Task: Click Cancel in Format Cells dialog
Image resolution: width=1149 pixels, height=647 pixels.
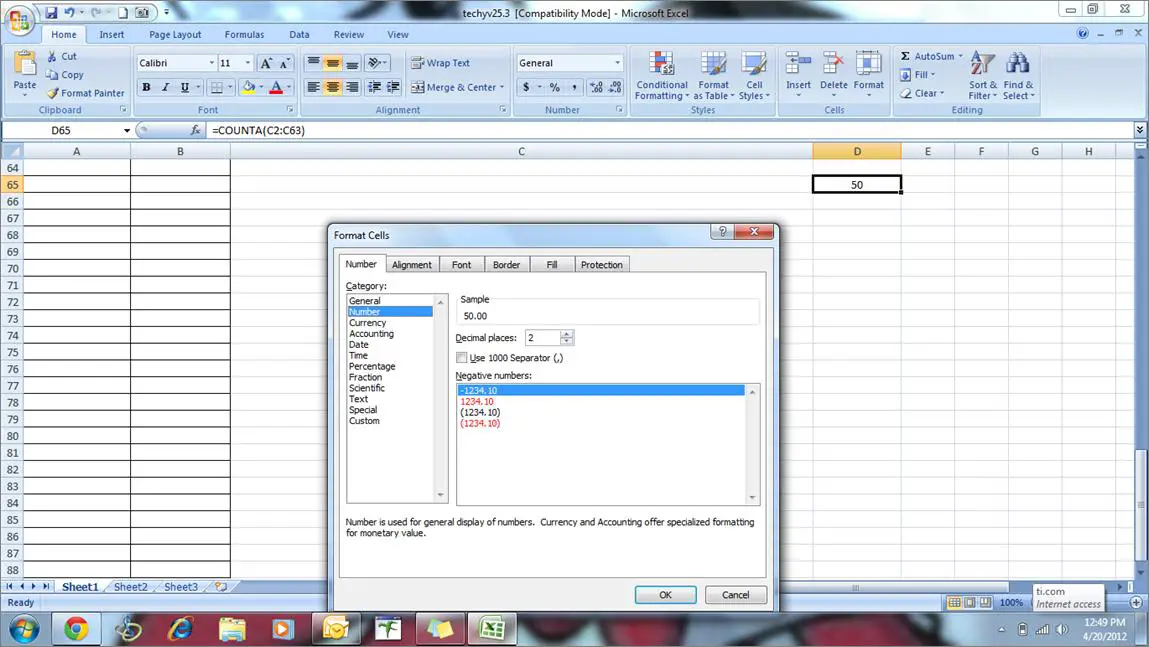Action: tap(735, 595)
